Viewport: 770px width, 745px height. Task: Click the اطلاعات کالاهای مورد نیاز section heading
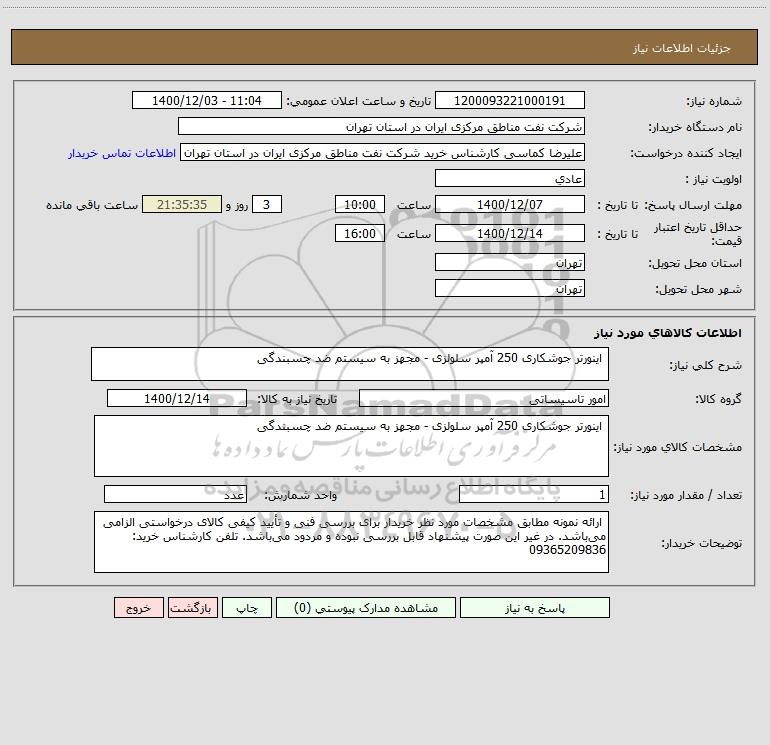(668, 332)
